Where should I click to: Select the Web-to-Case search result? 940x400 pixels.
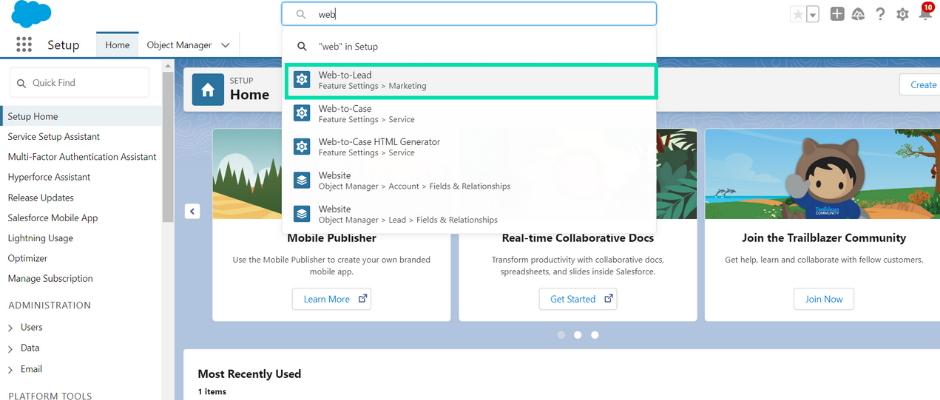[469, 114]
